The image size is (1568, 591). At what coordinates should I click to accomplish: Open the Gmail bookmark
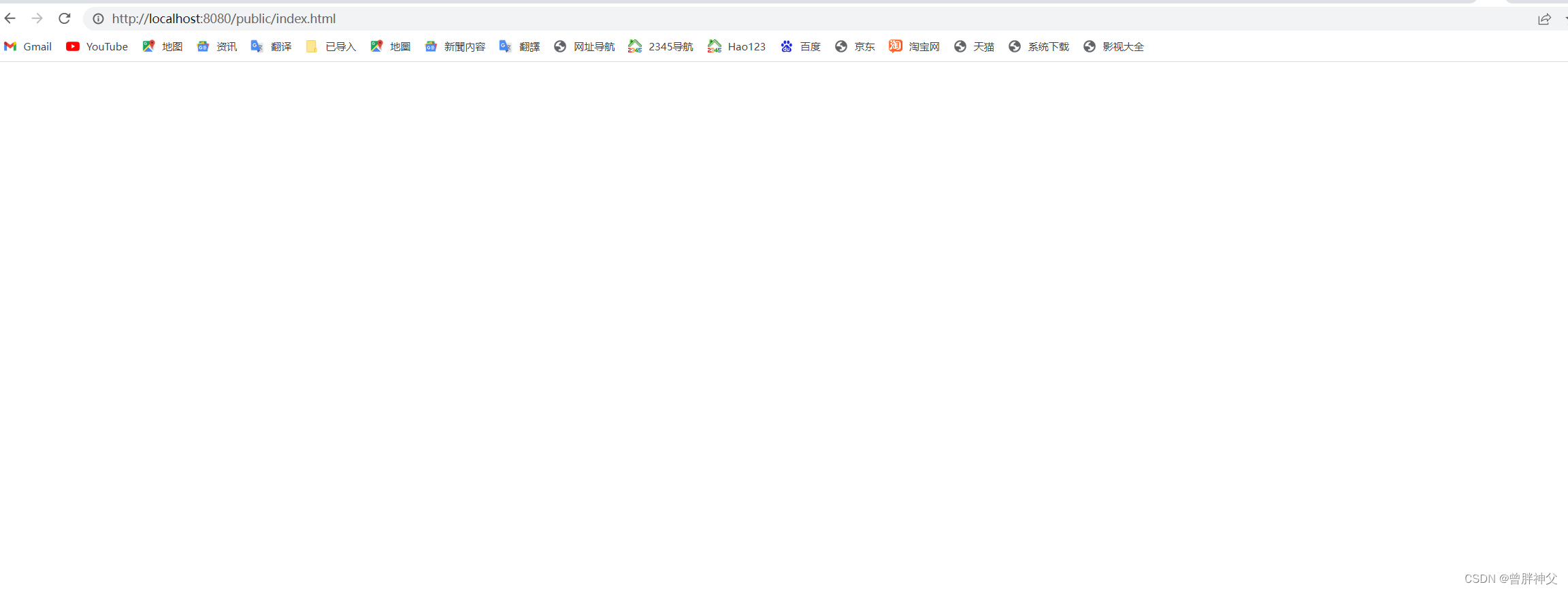coord(28,46)
